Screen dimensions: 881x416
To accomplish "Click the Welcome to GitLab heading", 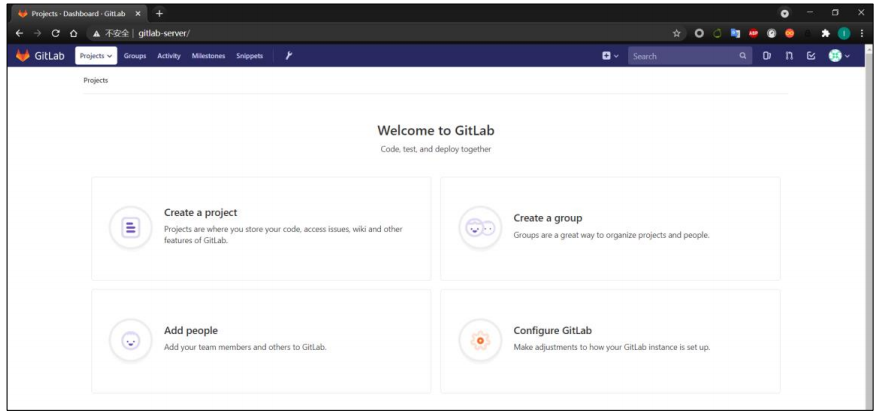I will (x=436, y=130).
